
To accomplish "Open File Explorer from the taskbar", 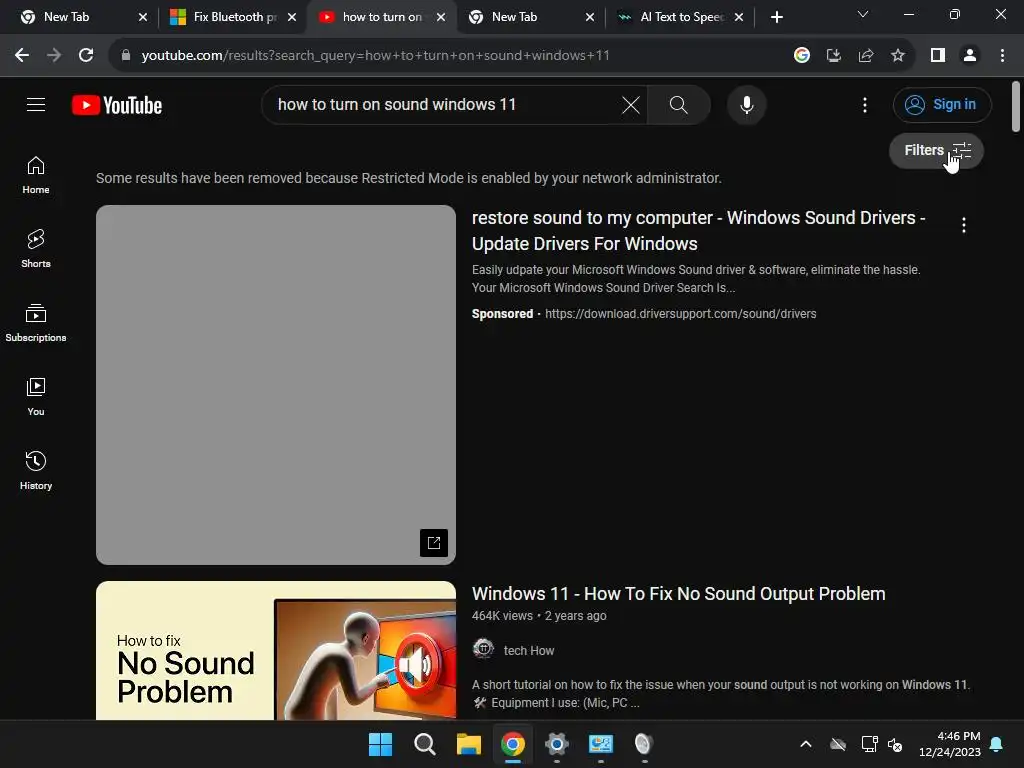I will pyautogui.click(x=468, y=744).
